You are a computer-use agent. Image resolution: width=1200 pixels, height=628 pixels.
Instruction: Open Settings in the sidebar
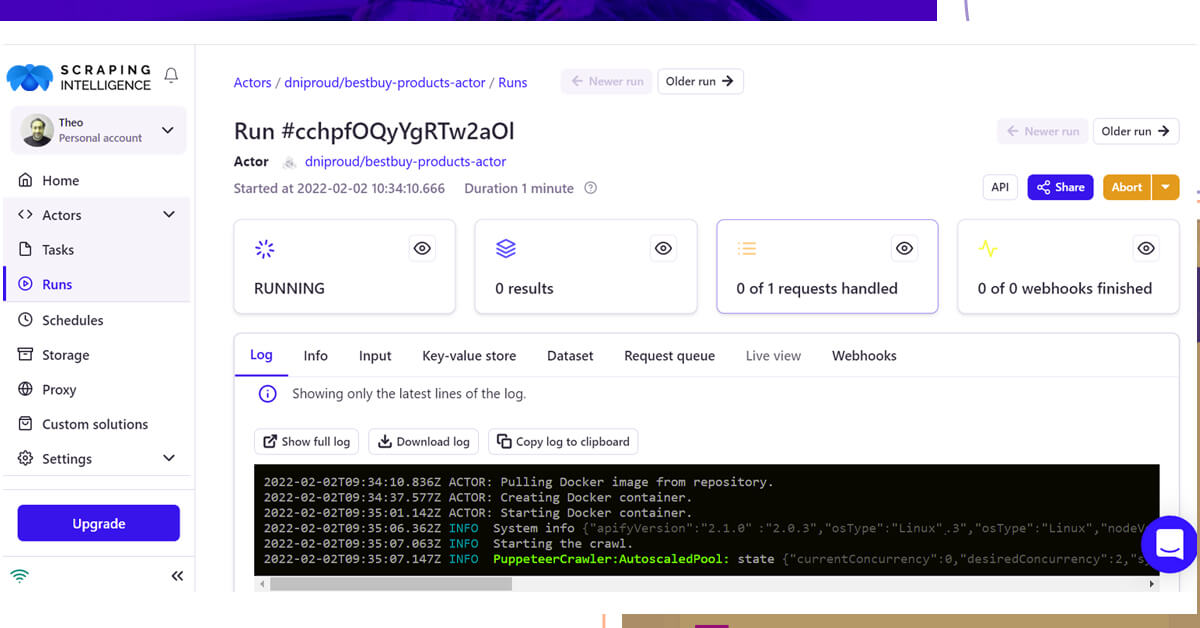(66, 459)
